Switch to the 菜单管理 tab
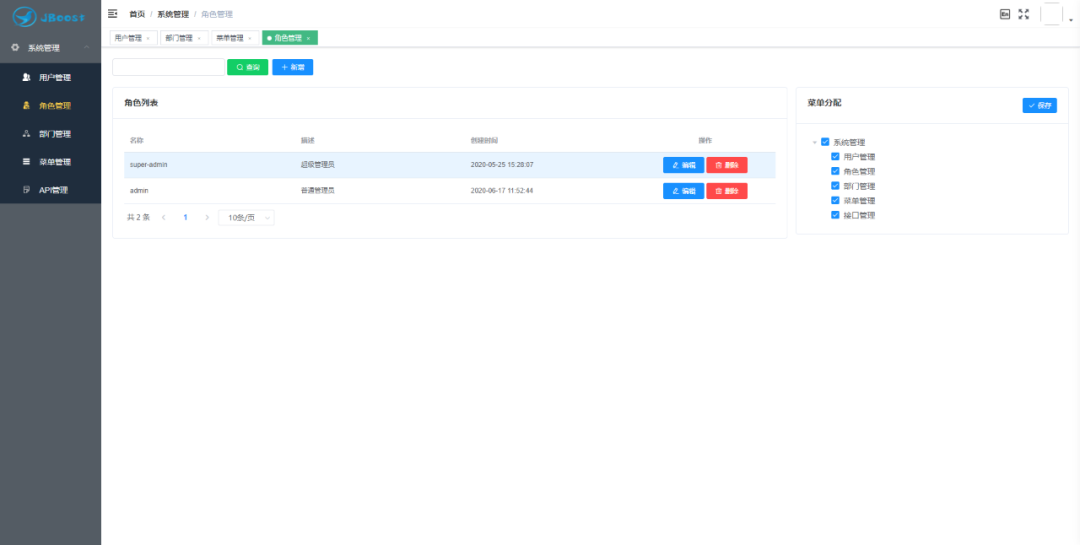The height and width of the screenshot is (545, 1080). [230, 38]
